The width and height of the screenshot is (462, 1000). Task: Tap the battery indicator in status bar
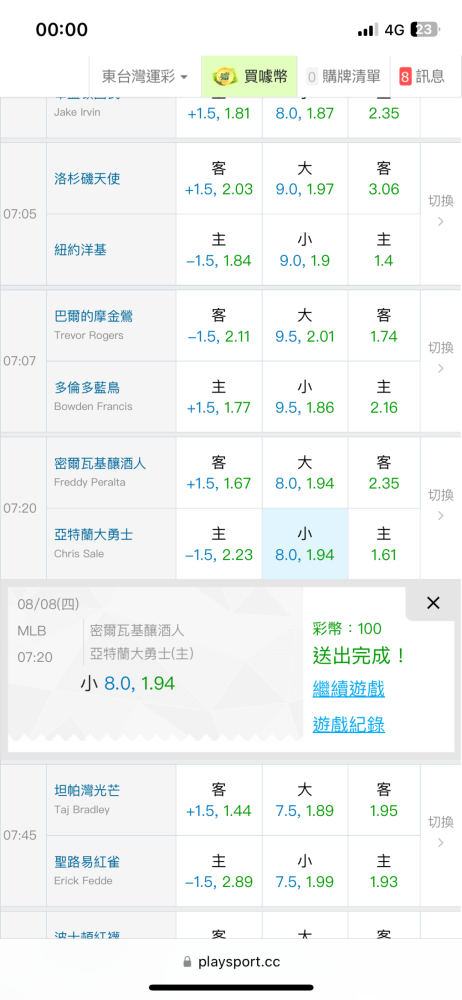[x=425, y=29]
